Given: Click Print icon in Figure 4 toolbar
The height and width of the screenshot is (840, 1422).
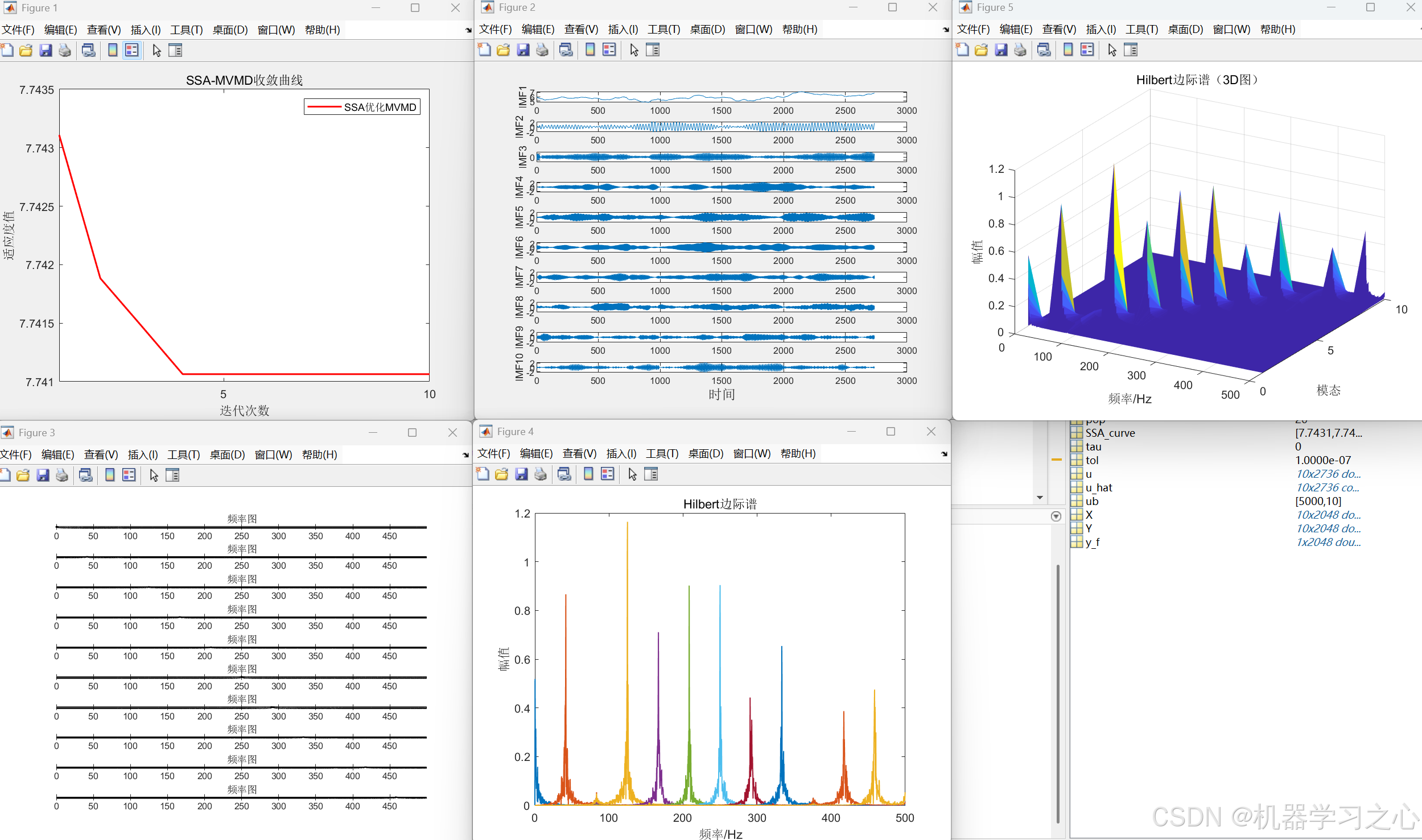Looking at the screenshot, I should [x=541, y=474].
